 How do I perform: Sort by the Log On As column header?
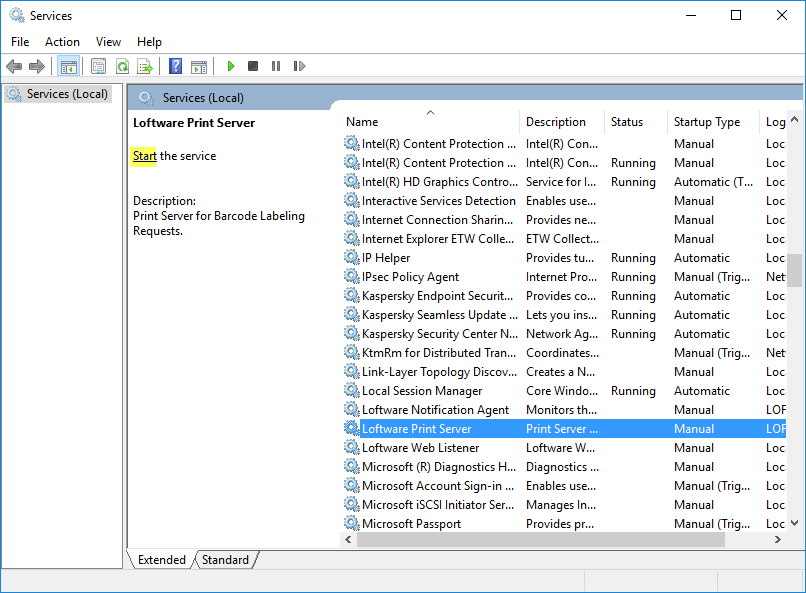[773, 122]
